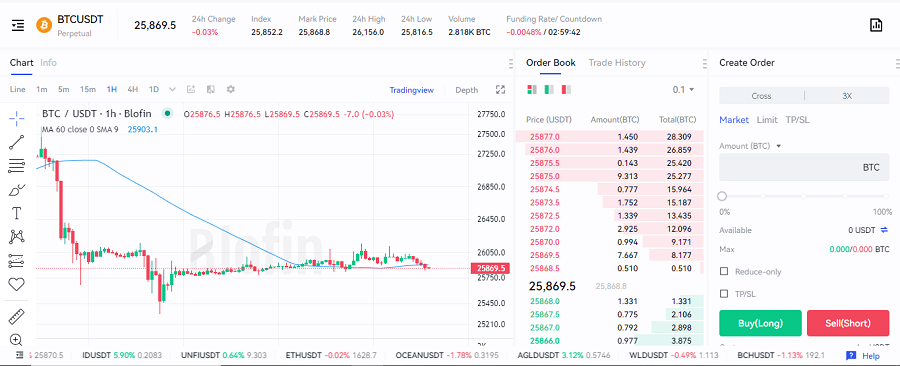Switch to Tradingview chart view
Image resolution: width=900 pixels, height=366 pixels.
(x=412, y=90)
